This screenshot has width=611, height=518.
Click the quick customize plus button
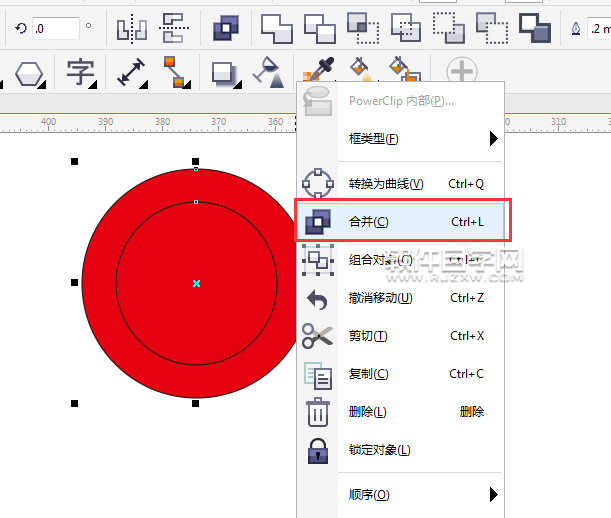click(462, 71)
